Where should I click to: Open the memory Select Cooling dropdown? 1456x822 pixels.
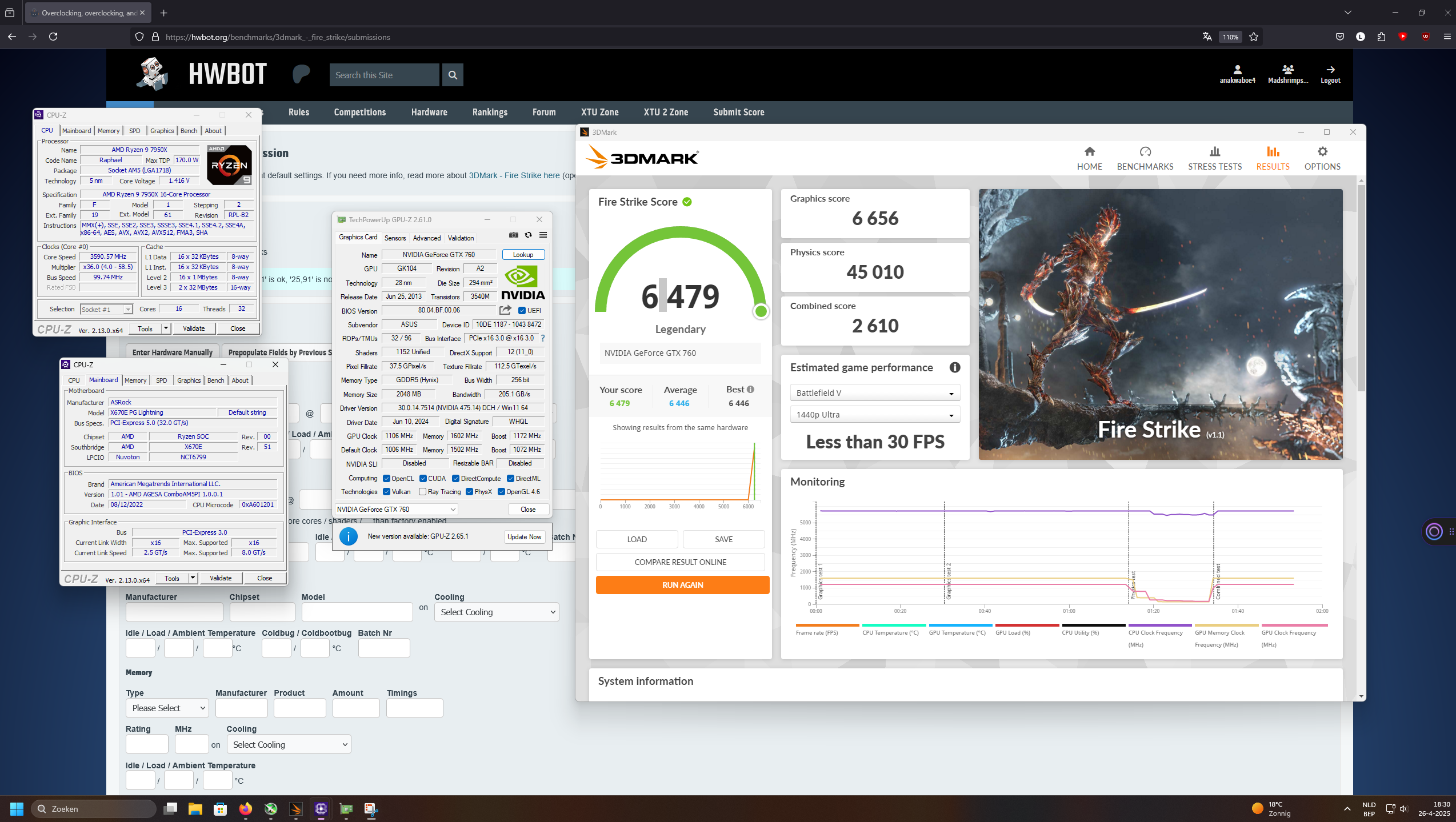289,745
